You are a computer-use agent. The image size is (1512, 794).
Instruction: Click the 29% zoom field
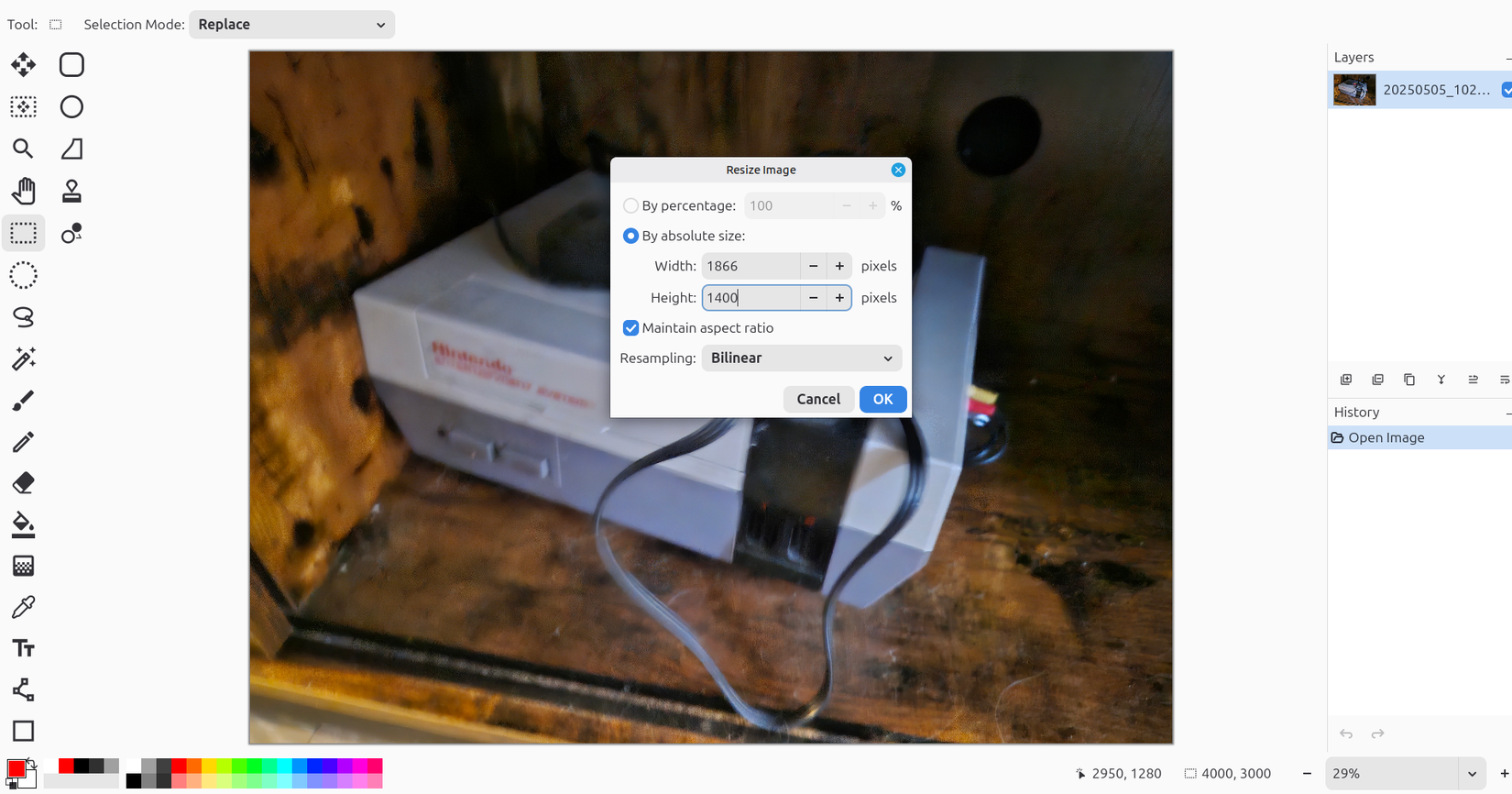pos(1392,774)
